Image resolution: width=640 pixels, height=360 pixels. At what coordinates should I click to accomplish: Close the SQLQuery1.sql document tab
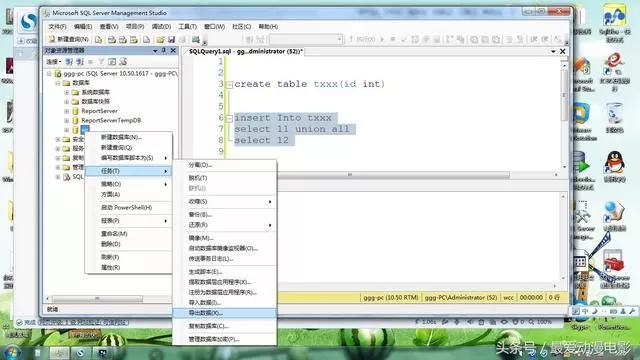point(563,51)
